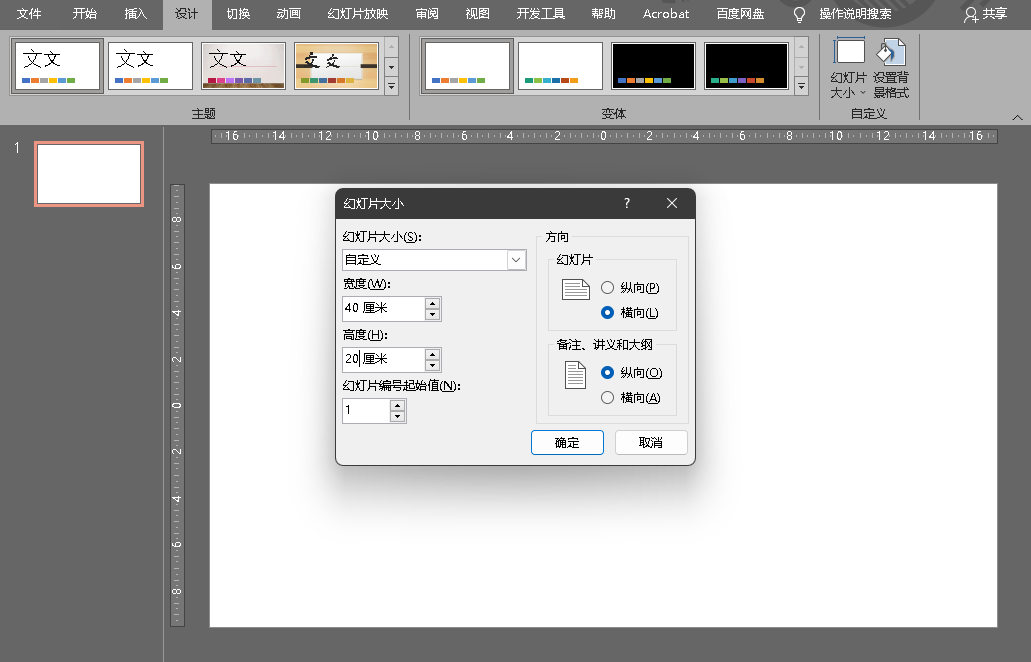Close the 幻灯片大小 dialog with X
1031x662 pixels.
click(671, 203)
